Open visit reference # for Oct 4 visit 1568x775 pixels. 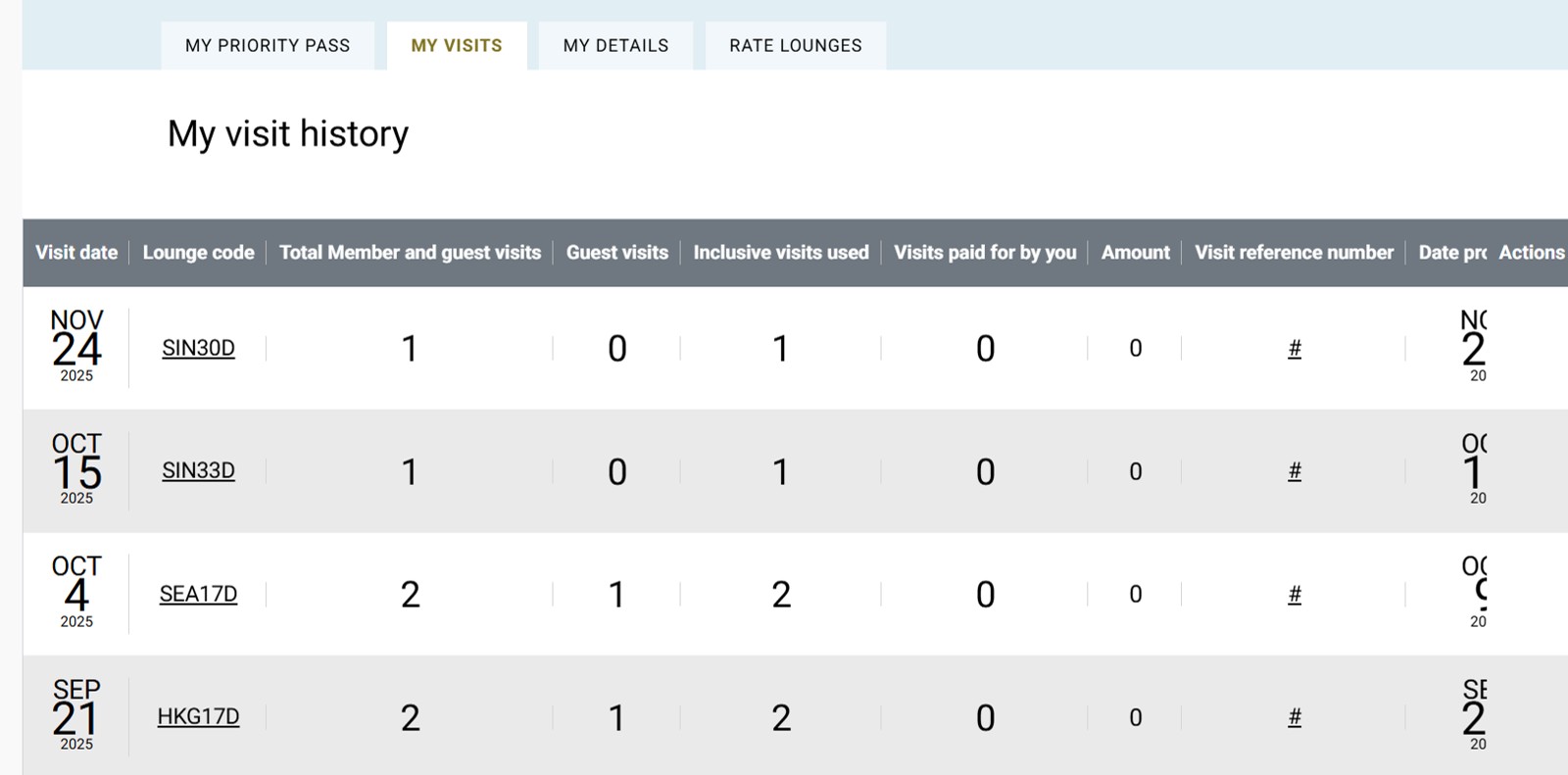click(x=1295, y=594)
